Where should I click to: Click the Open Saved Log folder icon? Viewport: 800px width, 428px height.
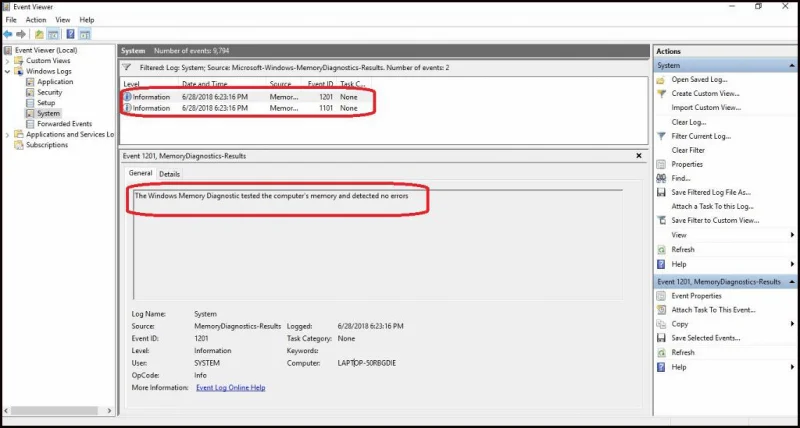tap(661, 80)
